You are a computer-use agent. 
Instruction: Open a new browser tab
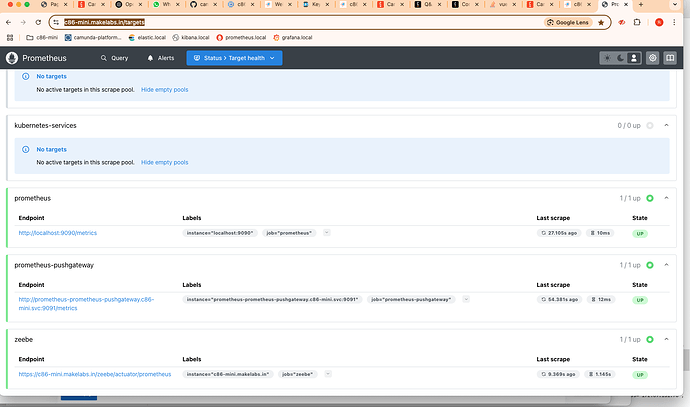coord(641,4)
